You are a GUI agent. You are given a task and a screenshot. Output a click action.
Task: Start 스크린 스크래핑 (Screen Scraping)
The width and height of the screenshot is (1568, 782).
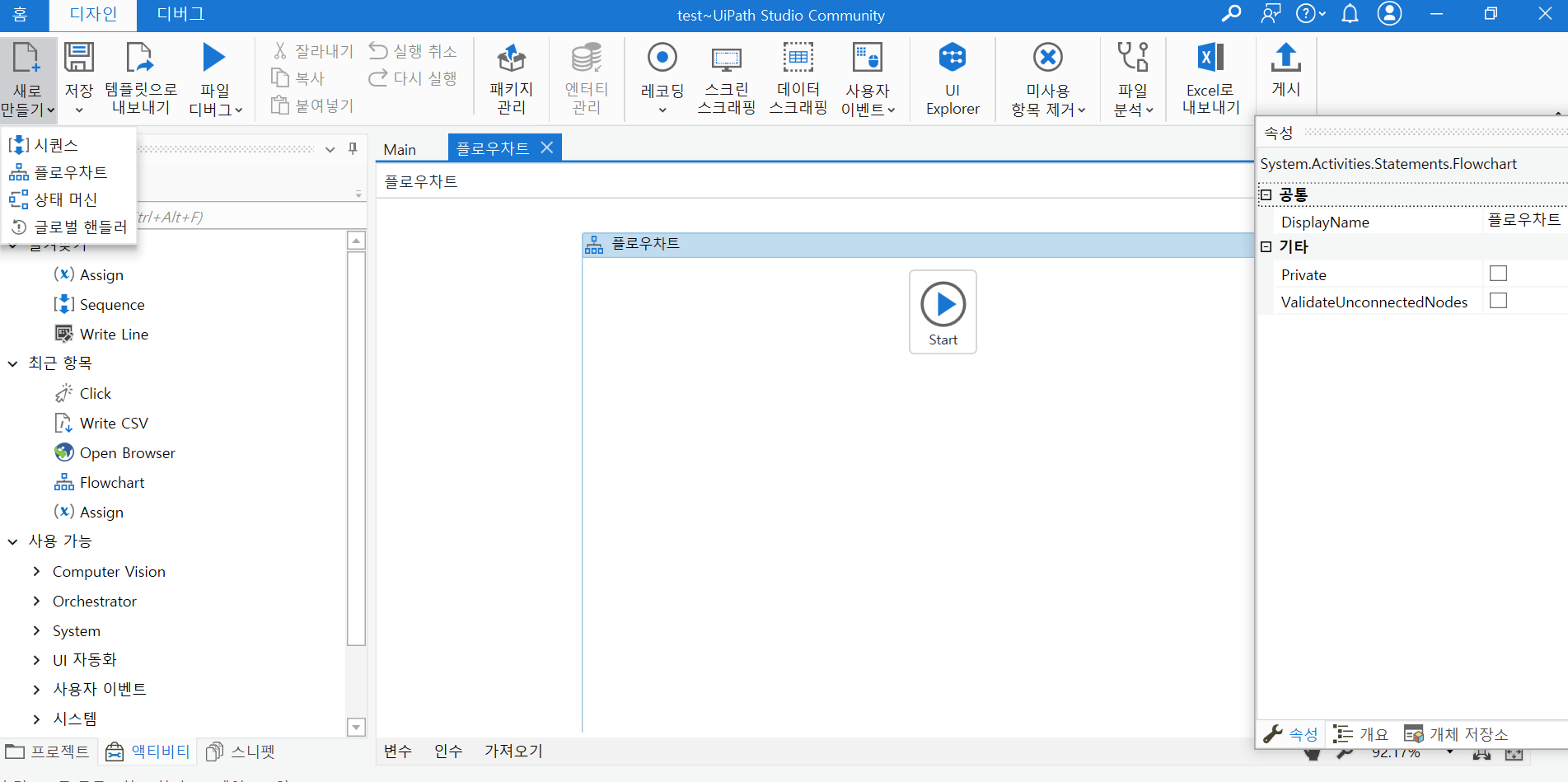727,80
